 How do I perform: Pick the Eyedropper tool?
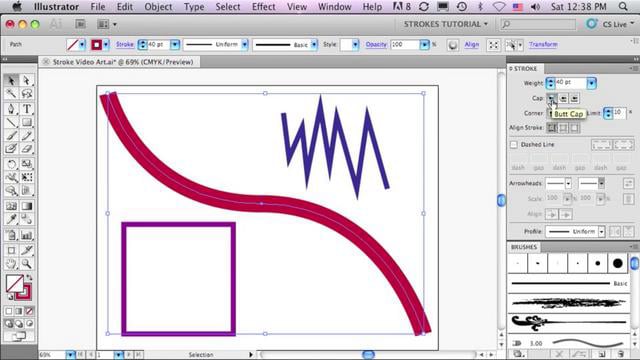pos(11,219)
